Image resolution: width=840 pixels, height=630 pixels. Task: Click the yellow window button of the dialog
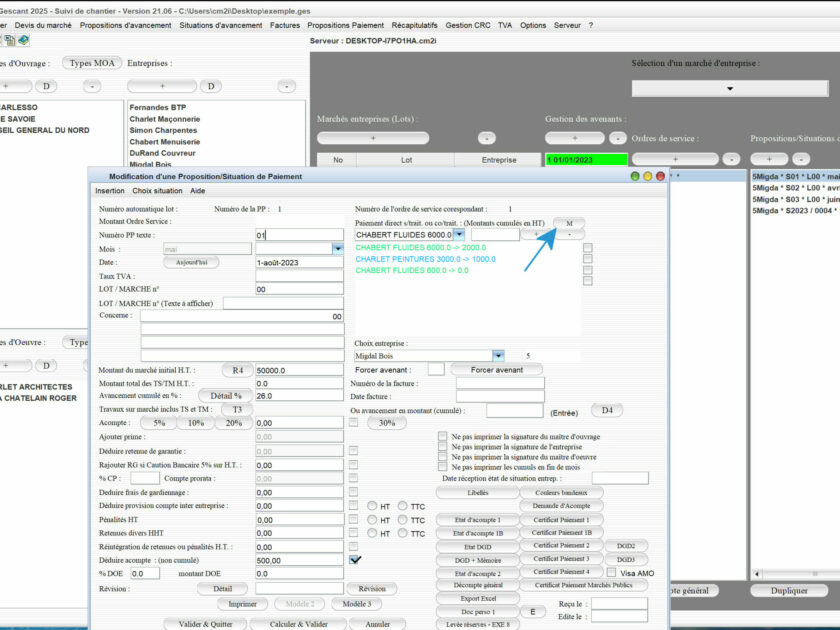(647, 176)
